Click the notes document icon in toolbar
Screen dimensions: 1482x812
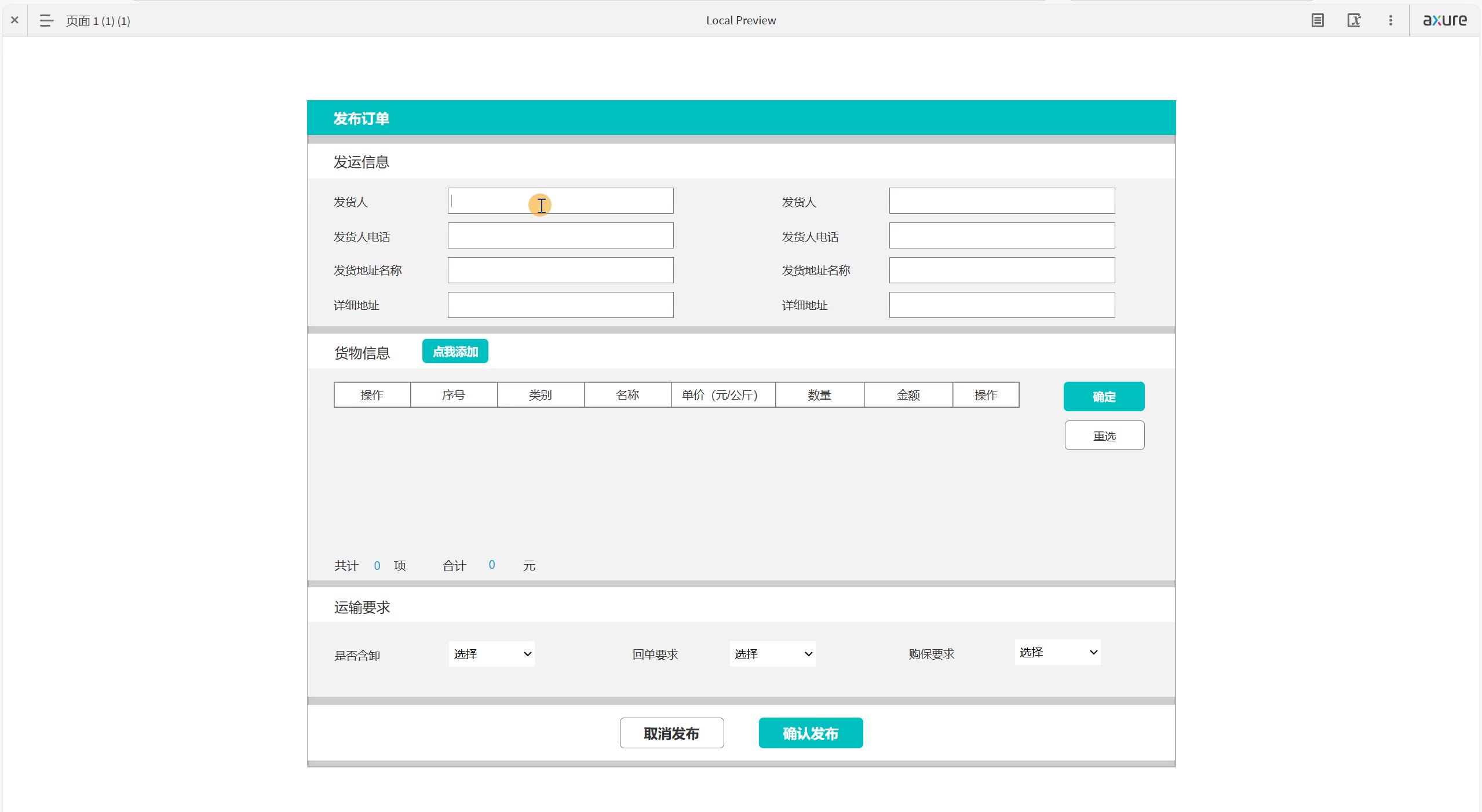[1317, 21]
